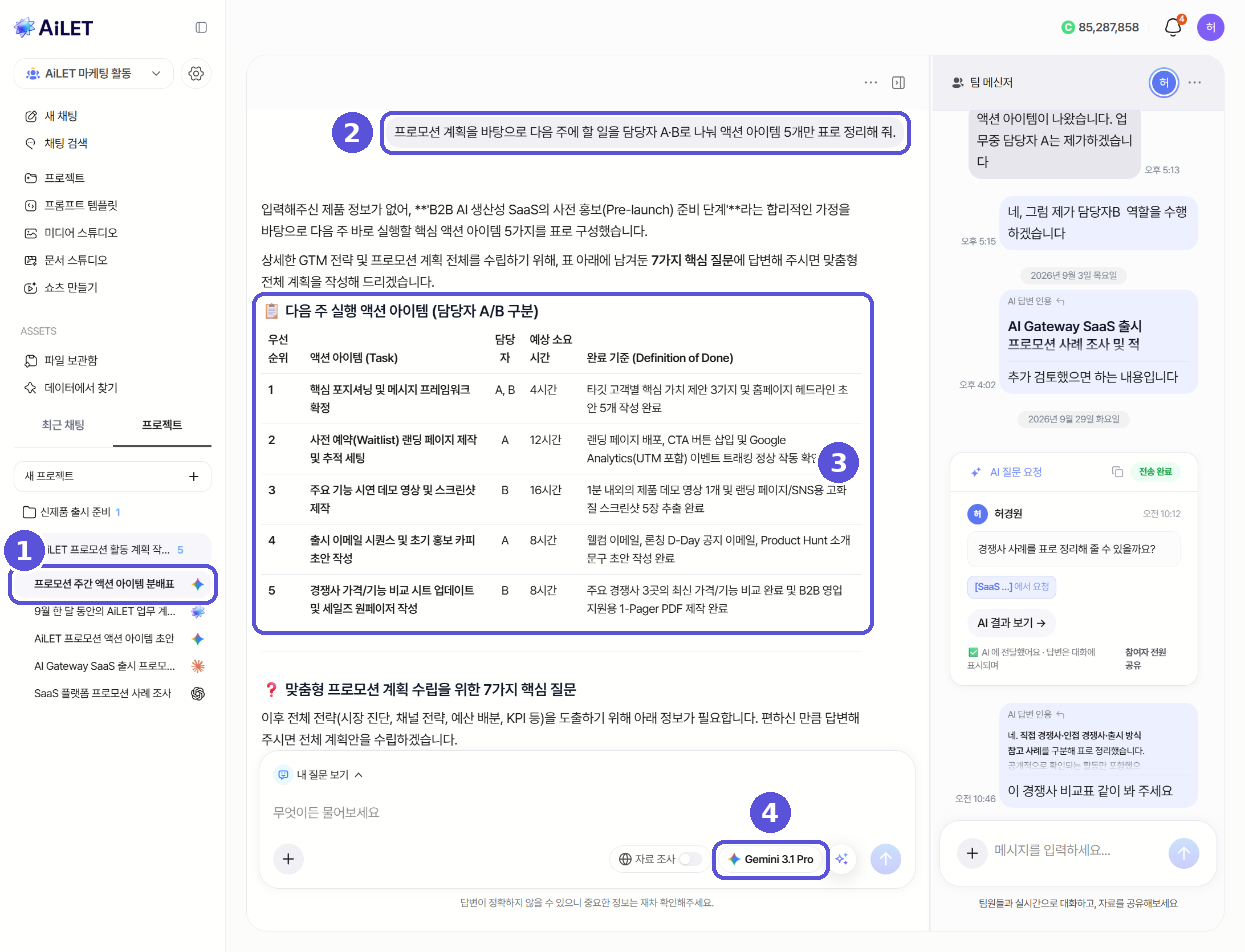
Task: Click 맞춤형 프로모션 계획 수립을 위한 7가지 핵심 질문 heading
Action: coord(430,689)
